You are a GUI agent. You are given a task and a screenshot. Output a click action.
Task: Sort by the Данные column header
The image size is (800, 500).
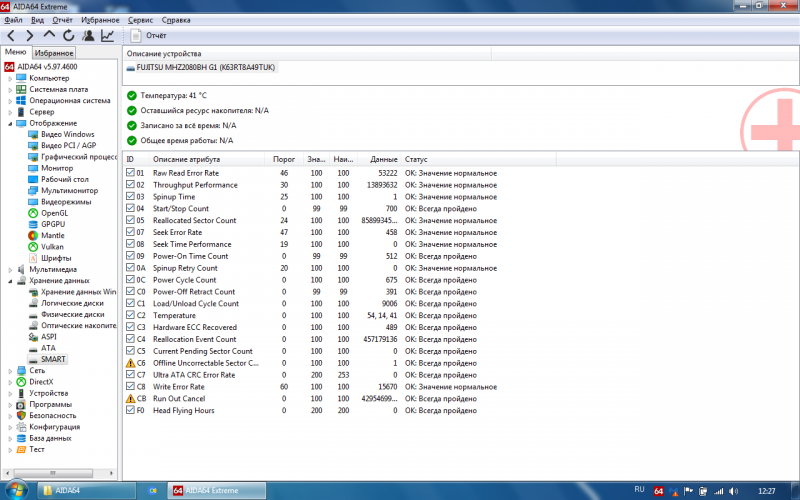coord(383,159)
